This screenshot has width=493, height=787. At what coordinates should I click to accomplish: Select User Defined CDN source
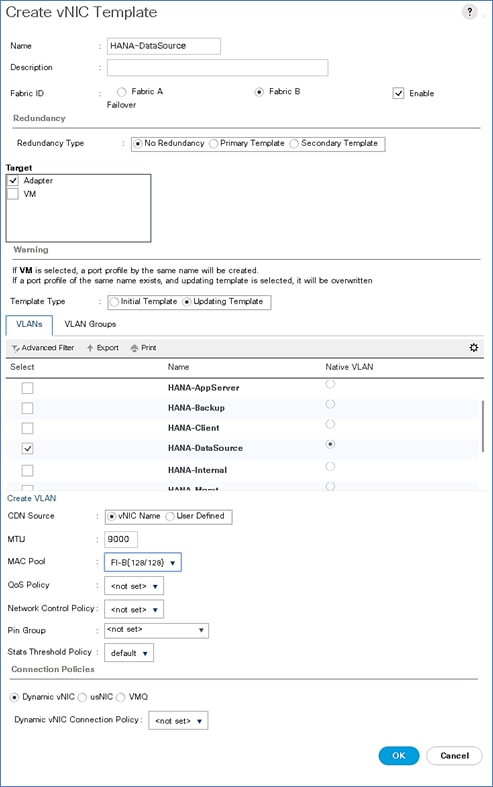tap(170, 516)
